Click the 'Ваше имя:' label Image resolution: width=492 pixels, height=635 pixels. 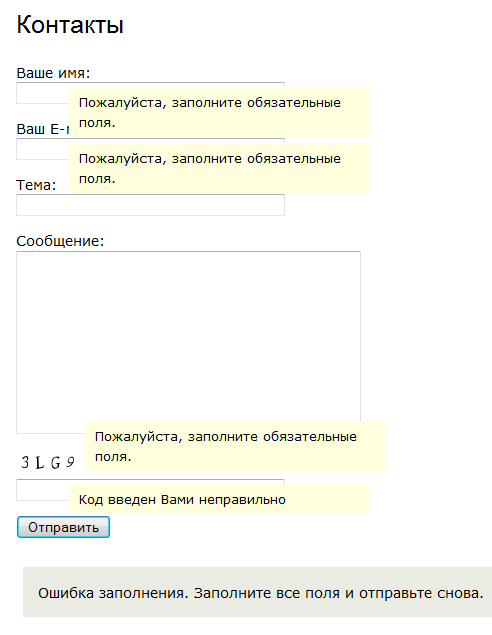click(53, 73)
